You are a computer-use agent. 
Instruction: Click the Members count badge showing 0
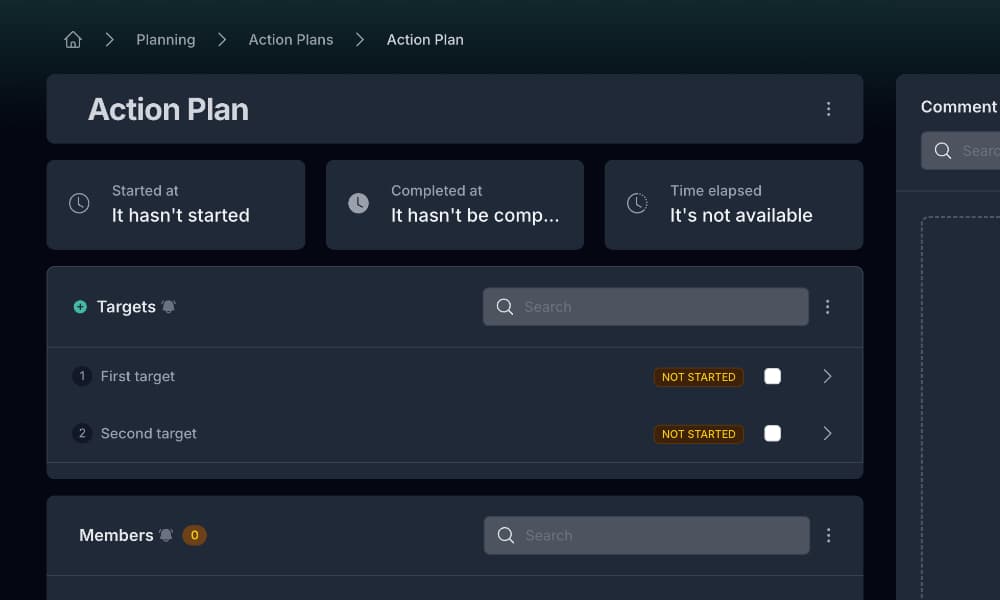pyautogui.click(x=195, y=535)
